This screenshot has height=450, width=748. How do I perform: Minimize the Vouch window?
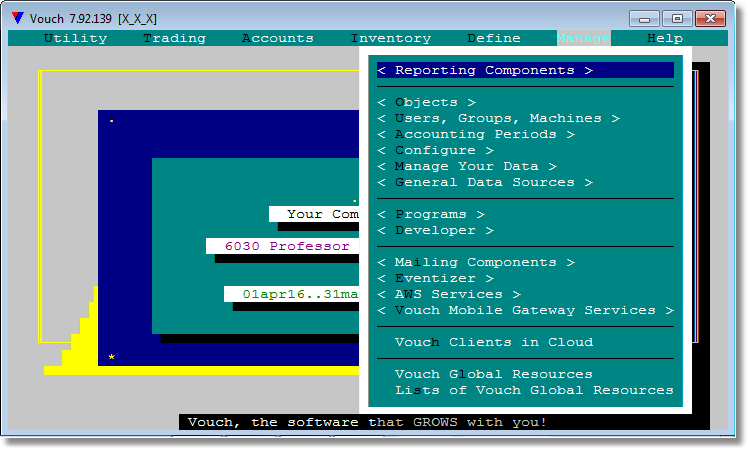pos(644,19)
